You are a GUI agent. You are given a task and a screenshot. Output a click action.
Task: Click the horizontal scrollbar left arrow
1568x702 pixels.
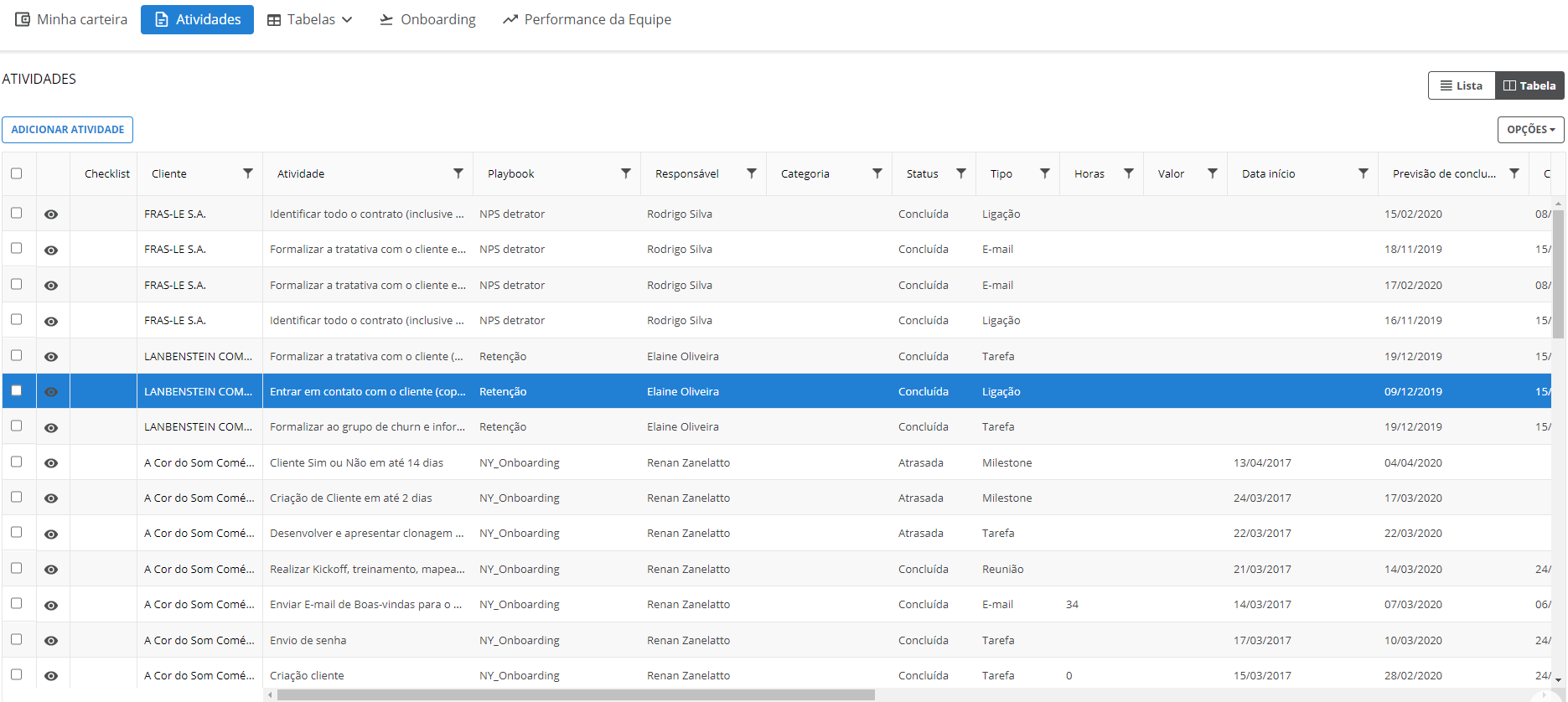(x=270, y=695)
